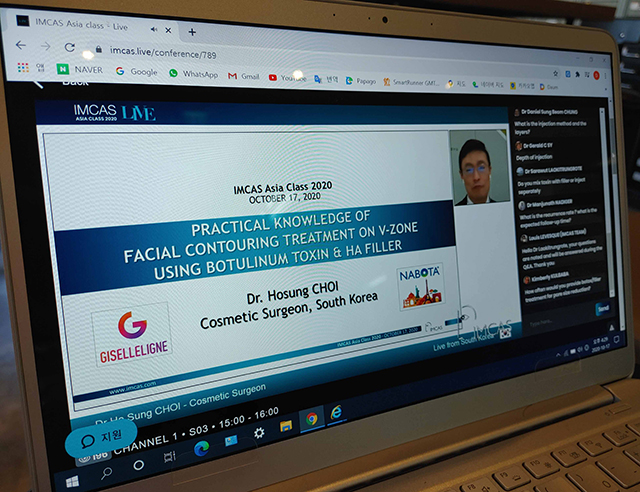The height and width of the screenshot is (492, 640).
Task: Click the browser reload button
Action: point(69,48)
